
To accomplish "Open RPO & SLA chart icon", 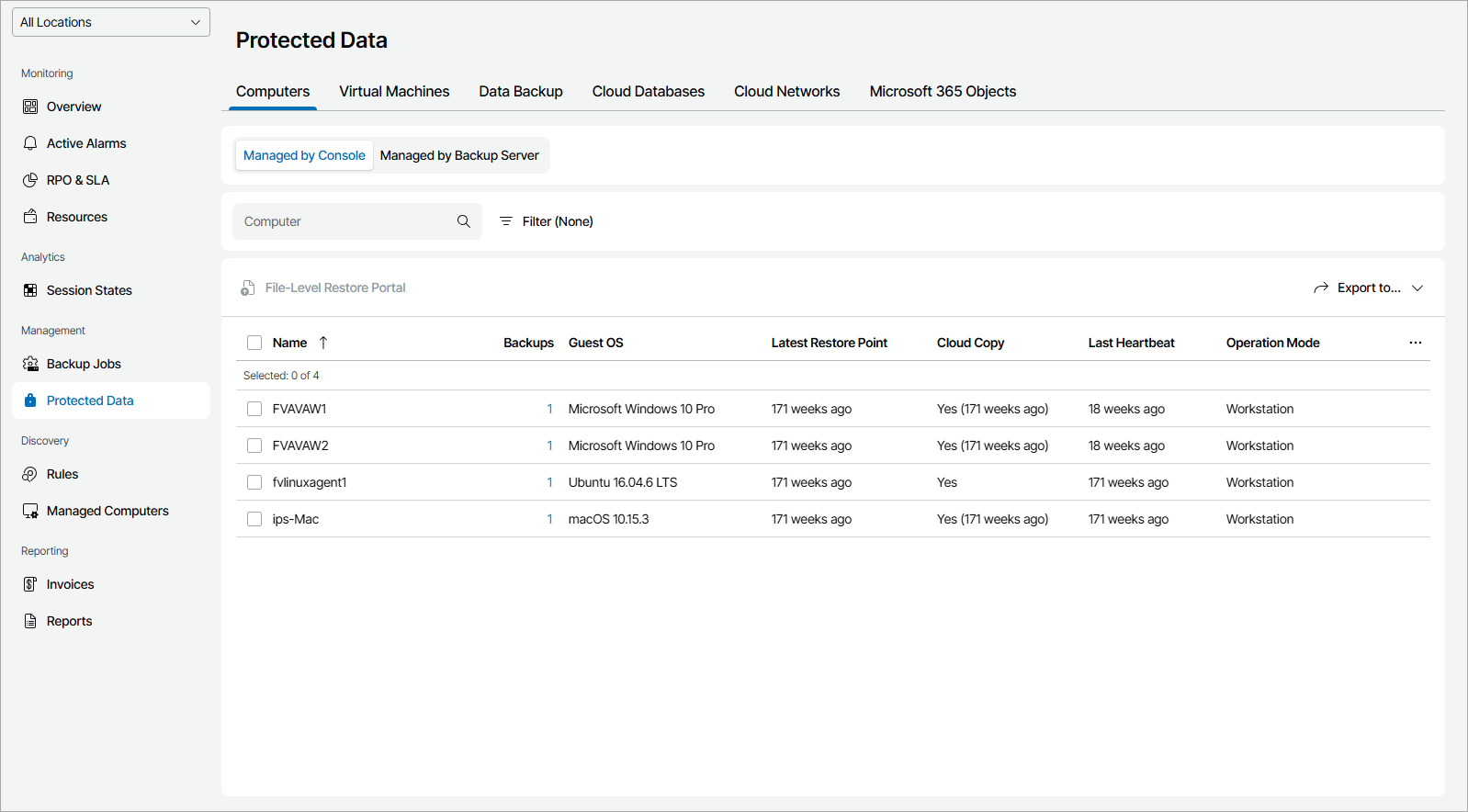I will point(30,180).
